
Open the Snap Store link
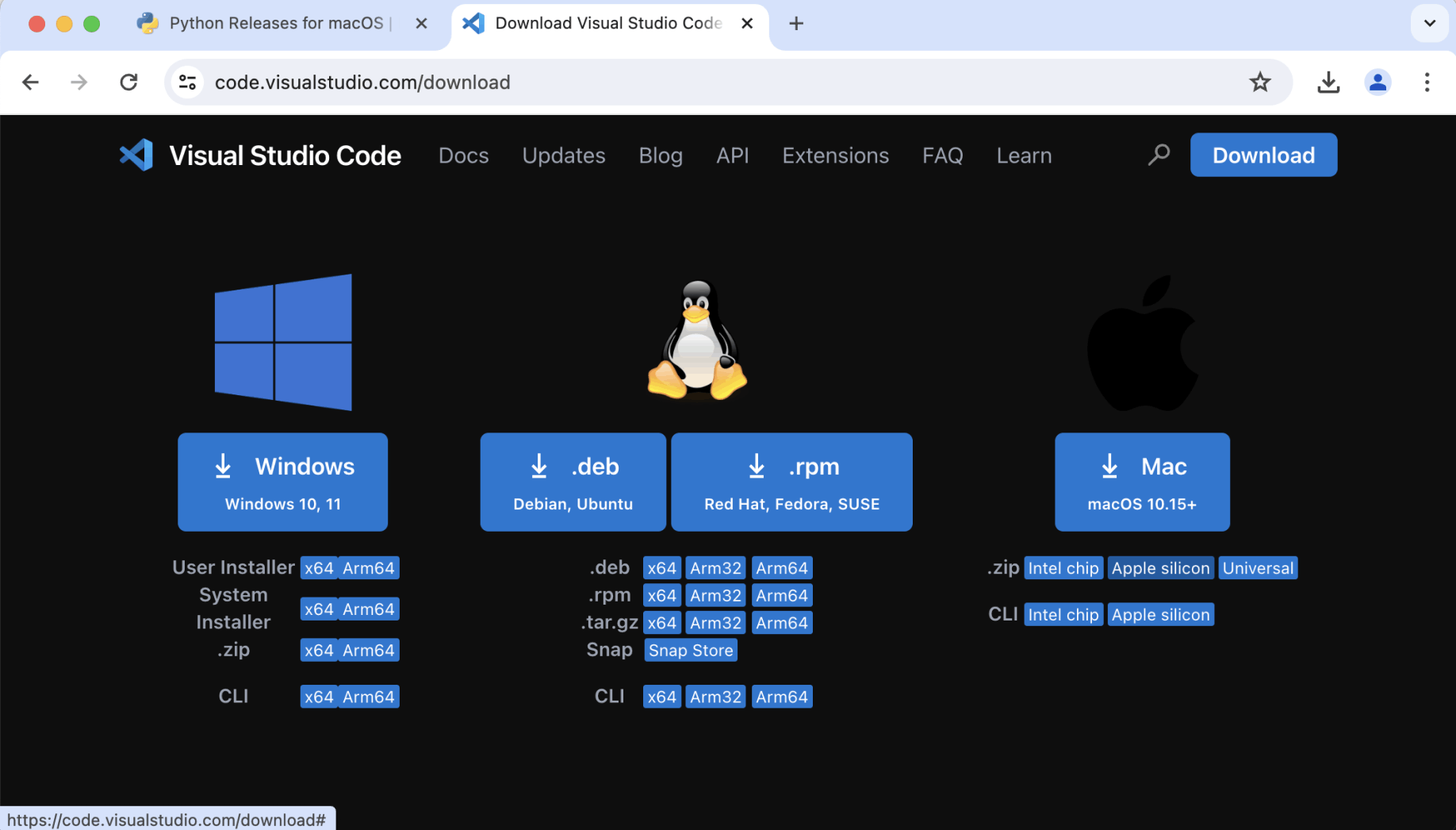coord(690,651)
